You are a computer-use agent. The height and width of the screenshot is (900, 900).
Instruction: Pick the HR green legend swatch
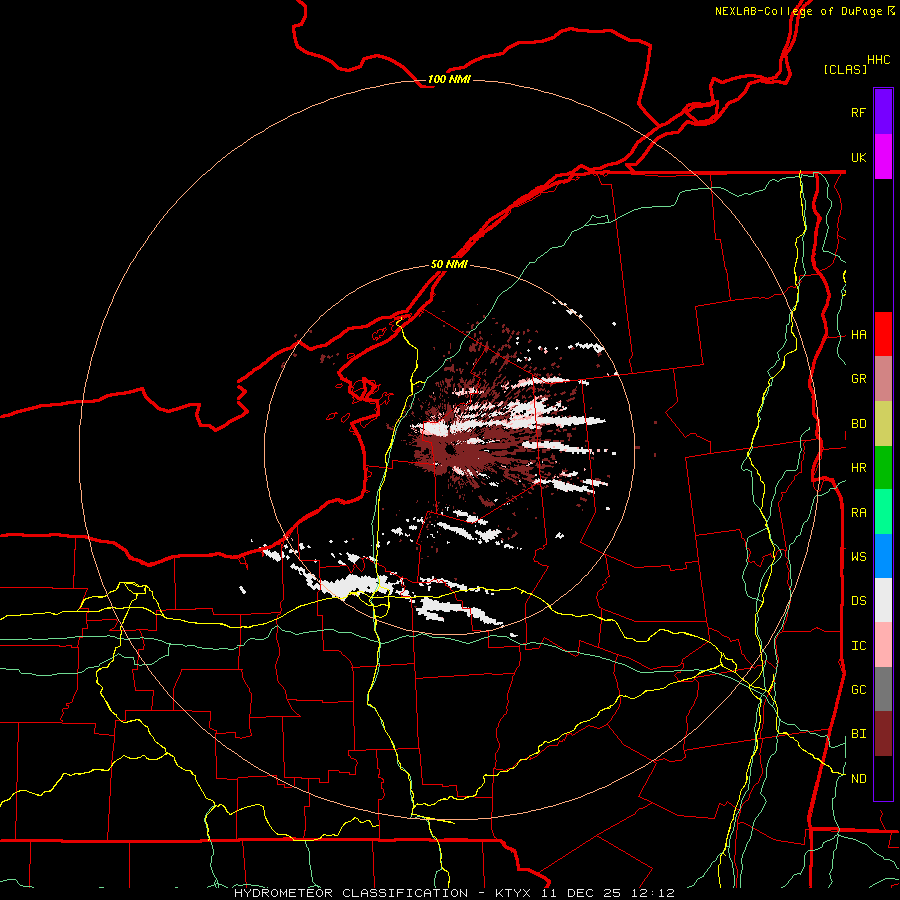tap(883, 467)
